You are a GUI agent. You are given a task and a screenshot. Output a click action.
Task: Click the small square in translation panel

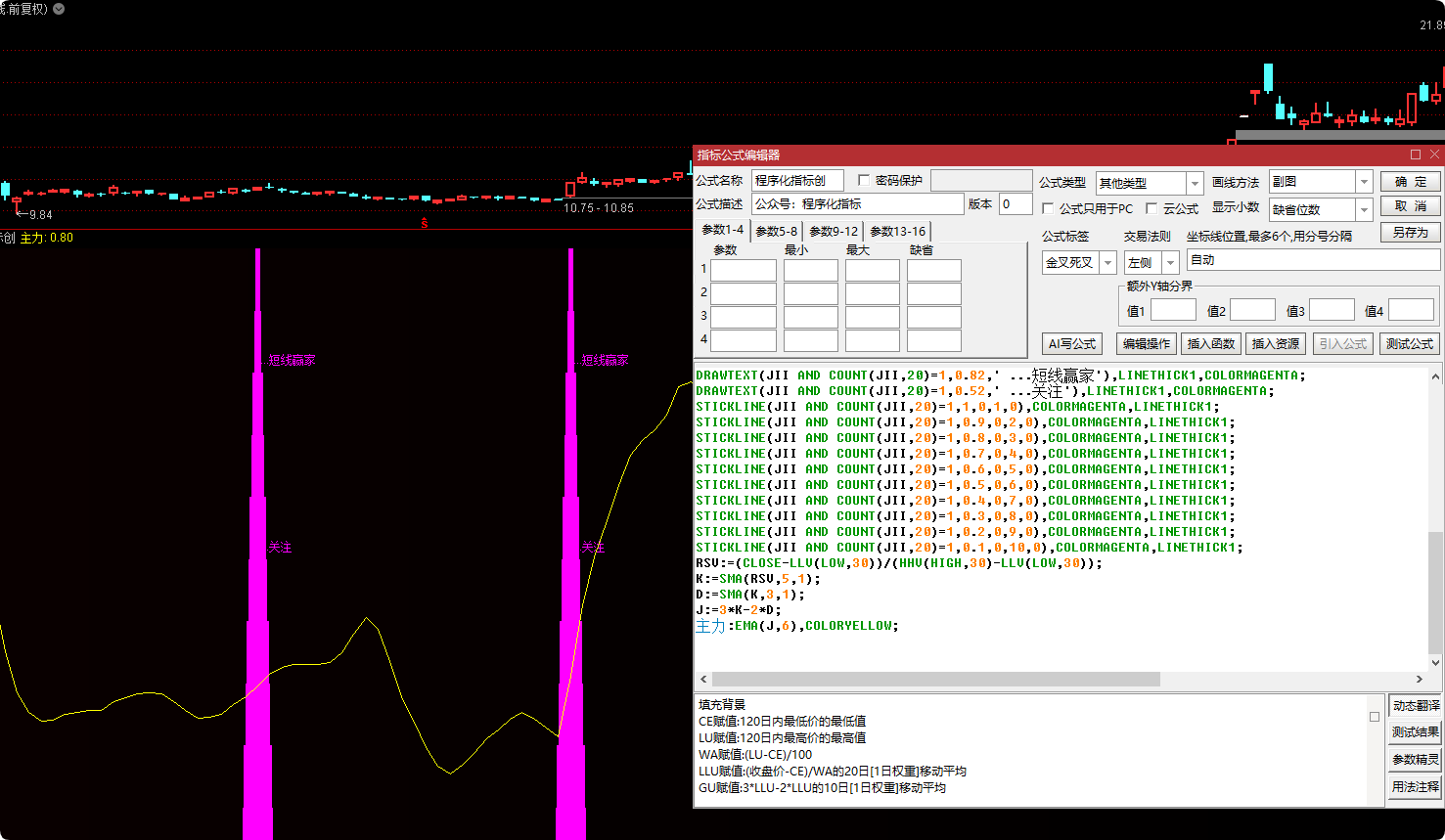[x=1375, y=717]
